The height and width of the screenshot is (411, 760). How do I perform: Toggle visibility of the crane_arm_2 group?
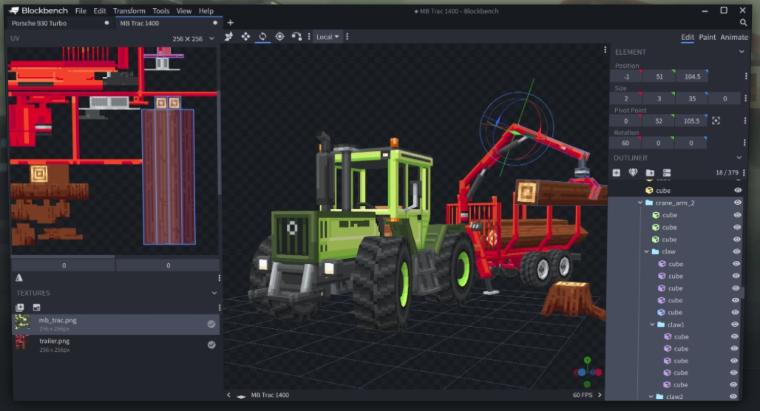click(x=738, y=203)
